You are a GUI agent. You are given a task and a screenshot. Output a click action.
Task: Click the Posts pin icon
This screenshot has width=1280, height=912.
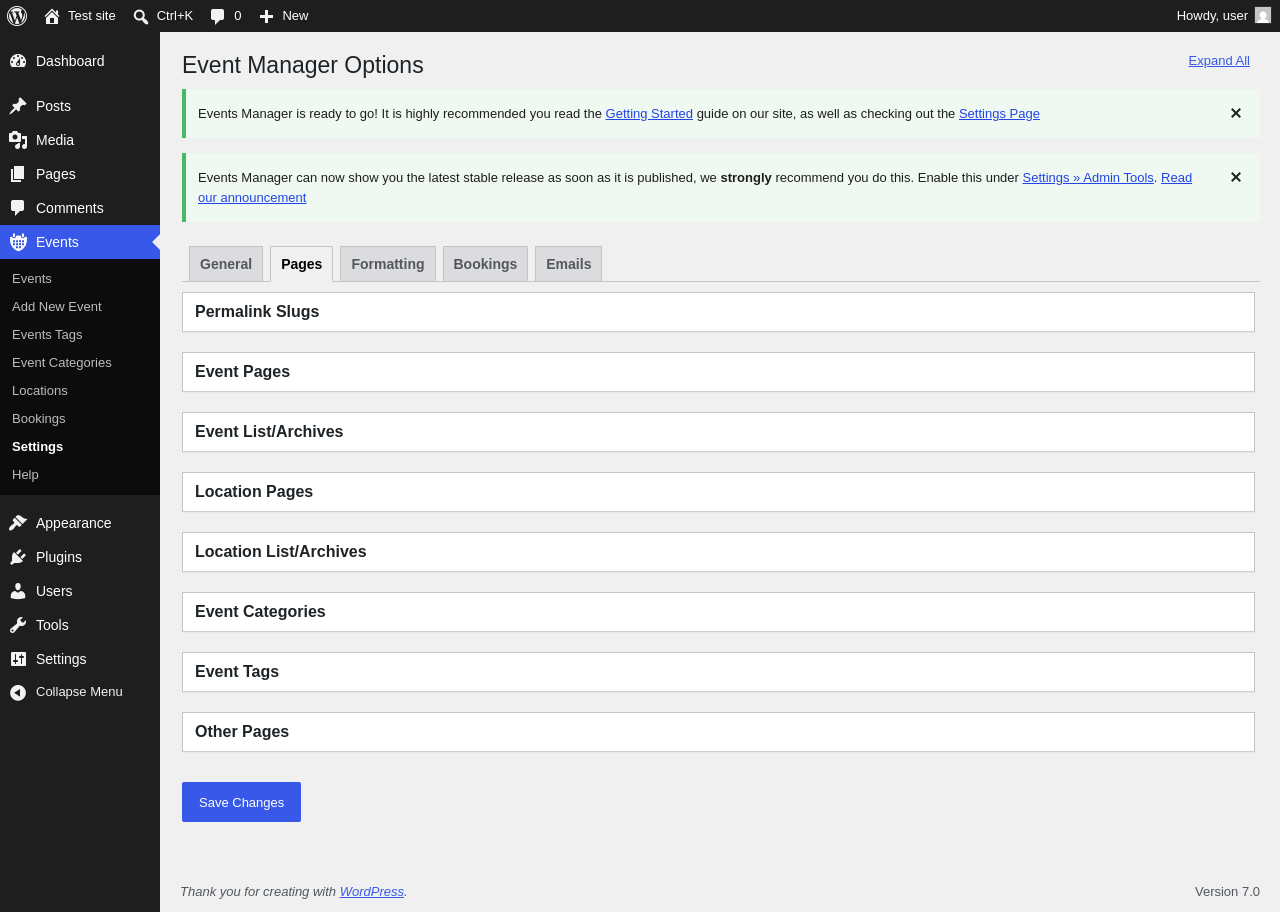coord(18,106)
